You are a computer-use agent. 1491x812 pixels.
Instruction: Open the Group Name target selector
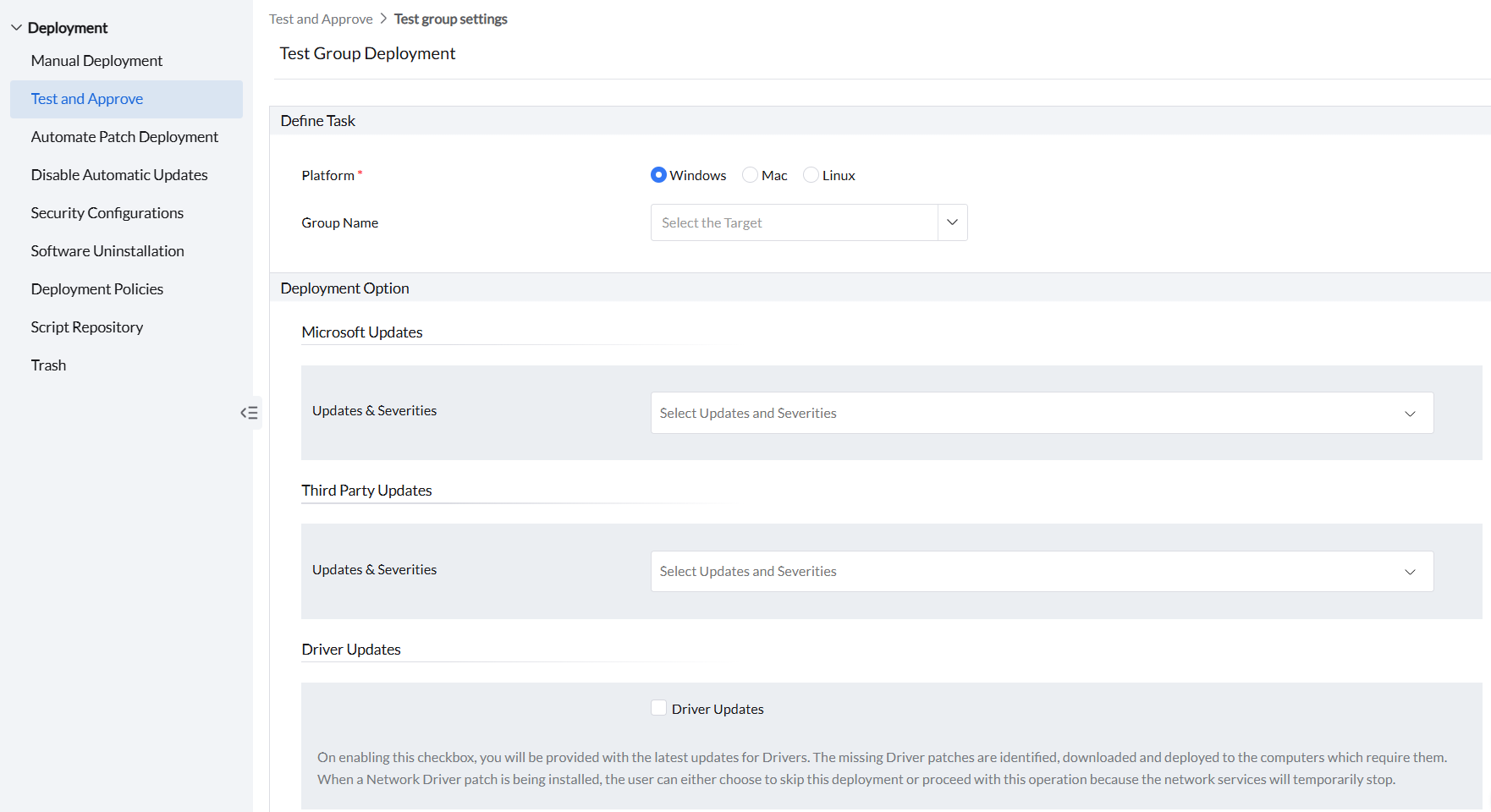click(x=951, y=222)
